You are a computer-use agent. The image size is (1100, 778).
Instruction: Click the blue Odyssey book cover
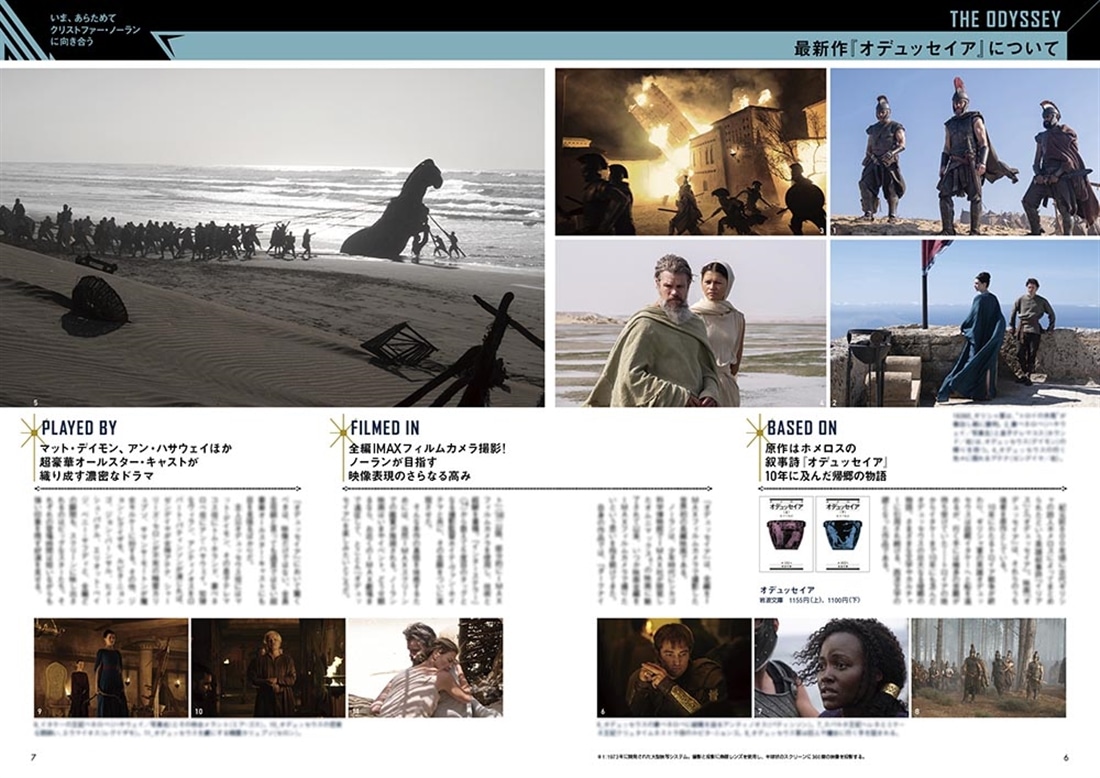[x=843, y=535]
